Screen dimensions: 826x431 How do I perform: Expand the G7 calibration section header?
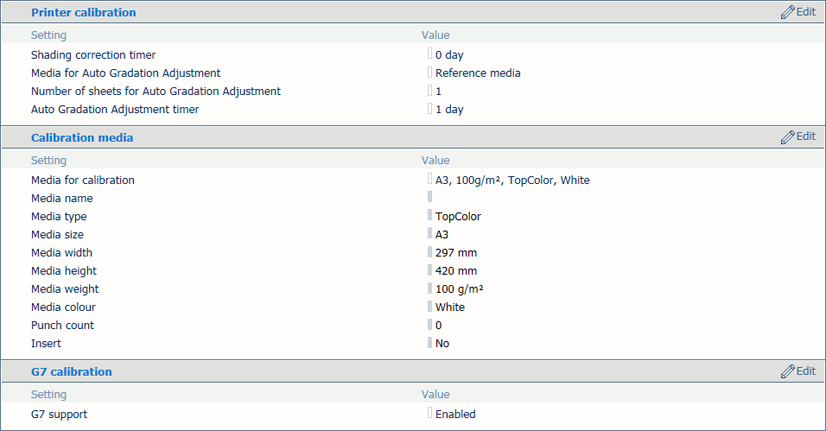pyautogui.click(x=71, y=371)
